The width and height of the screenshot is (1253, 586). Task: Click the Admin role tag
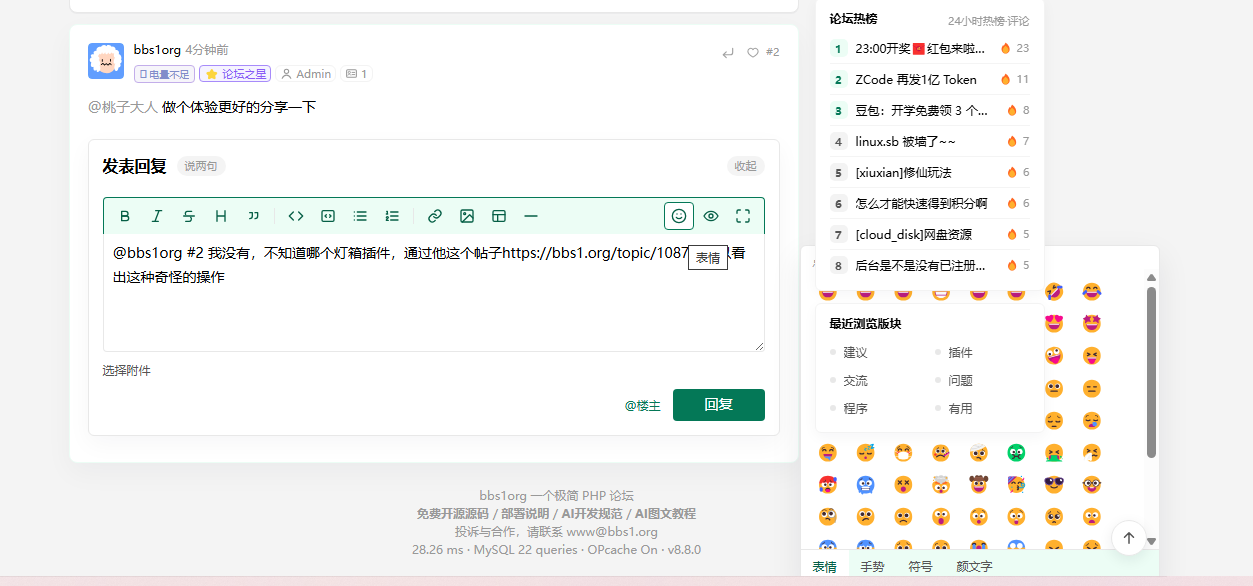[x=306, y=74]
